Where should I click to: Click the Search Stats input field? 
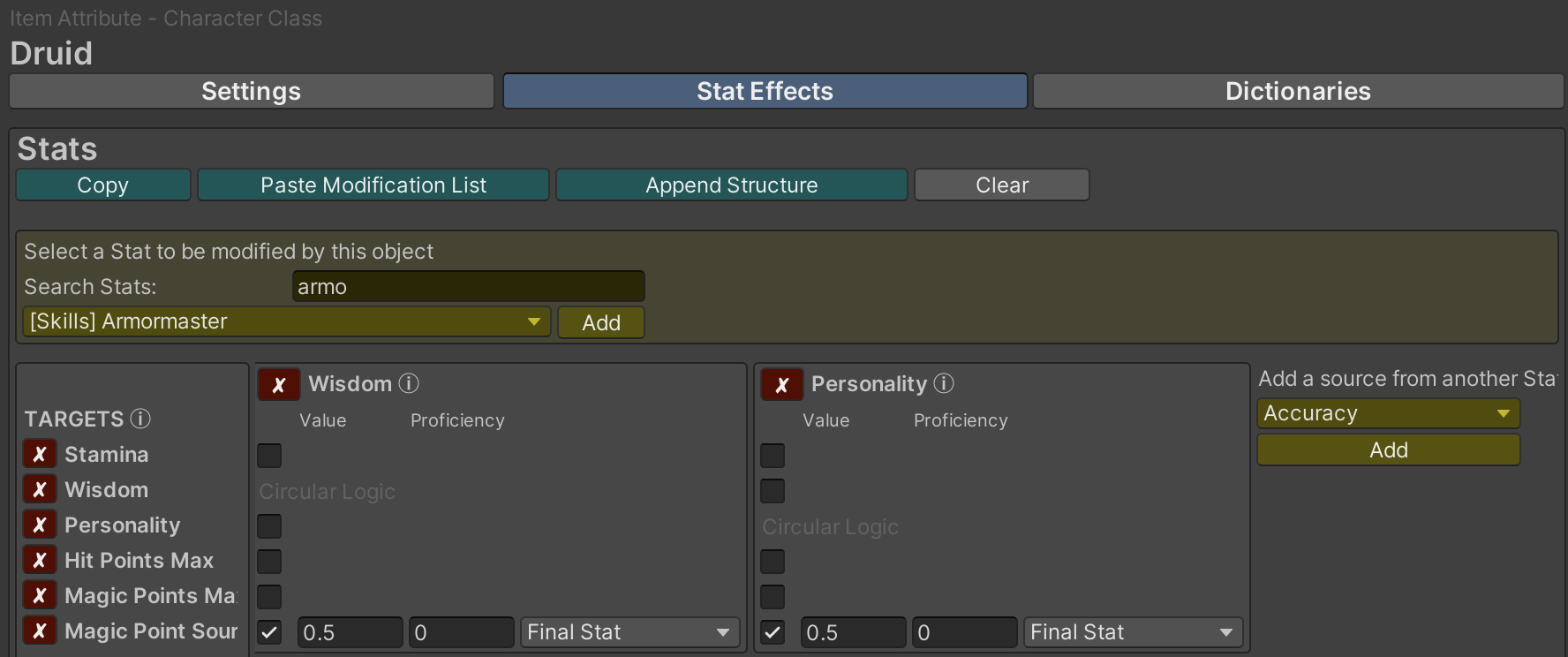[468, 286]
